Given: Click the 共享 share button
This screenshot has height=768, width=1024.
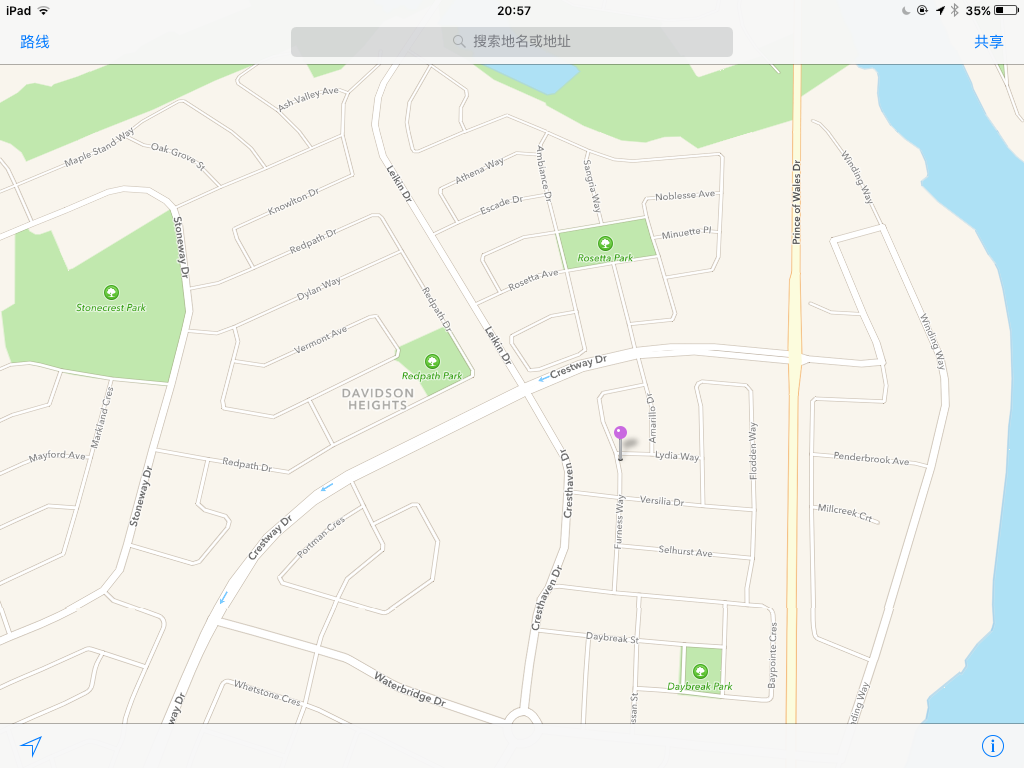Looking at the screenshot, I should tap(988, 42).
